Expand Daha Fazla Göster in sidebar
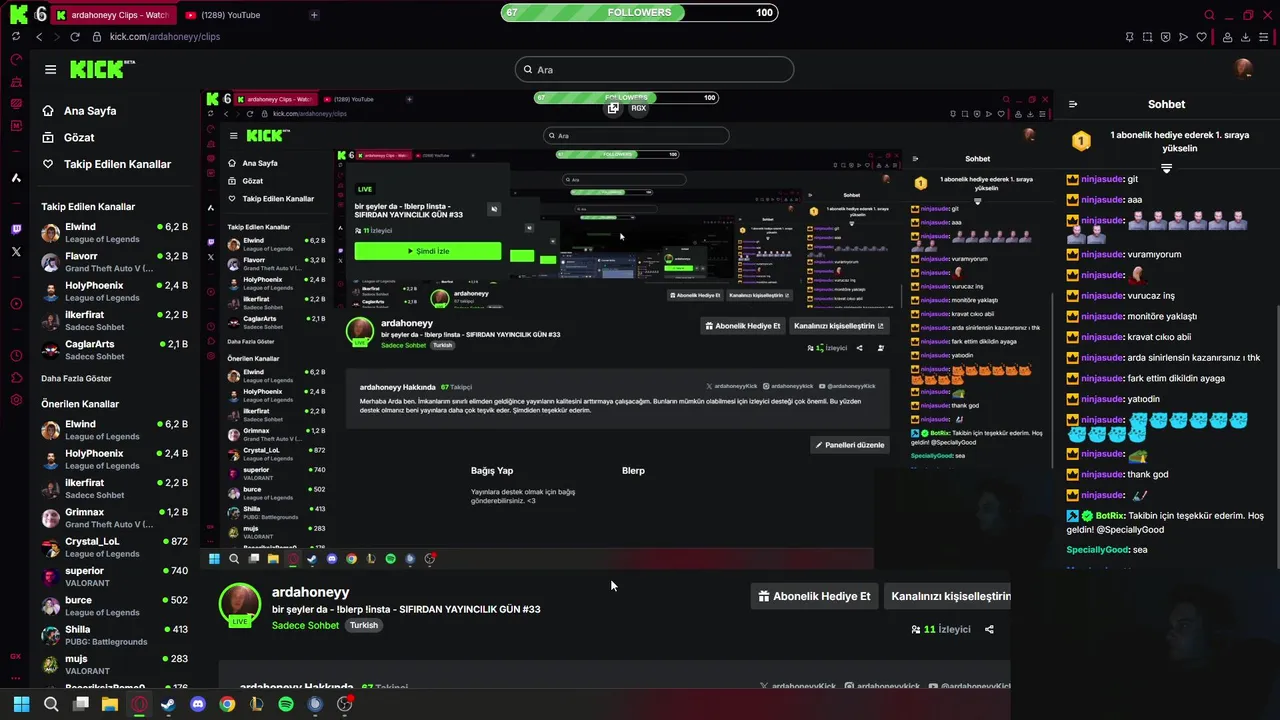 pyautogui.click(x=76, y=378)
